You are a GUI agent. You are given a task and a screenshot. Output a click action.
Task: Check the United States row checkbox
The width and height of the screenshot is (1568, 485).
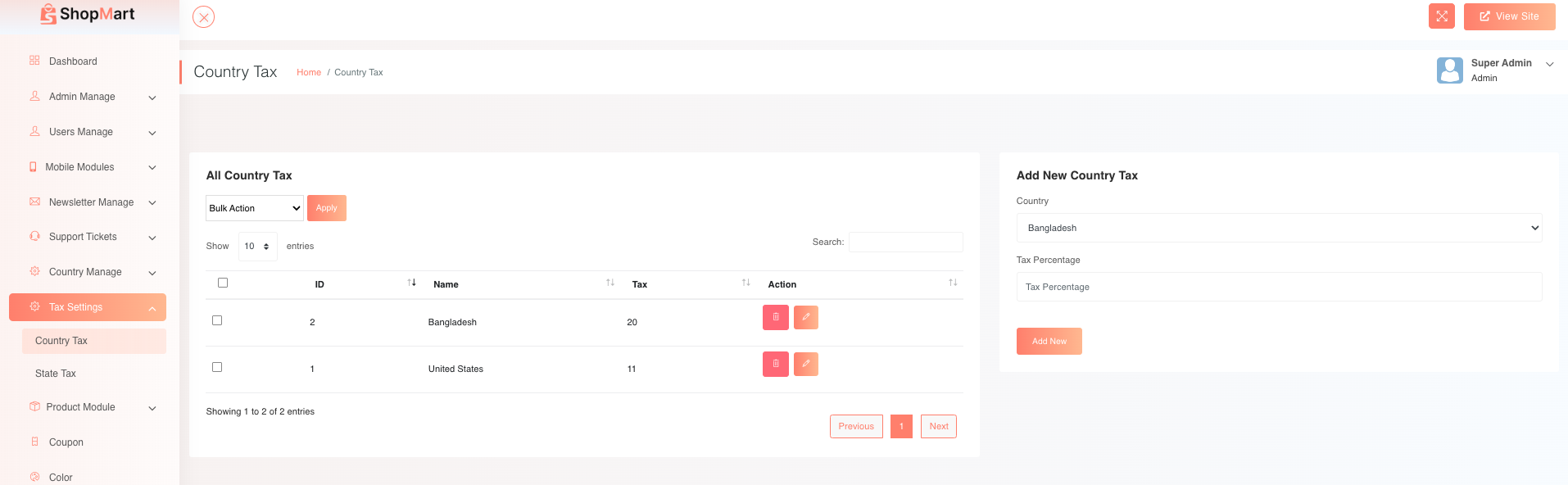tap(217, 367)
